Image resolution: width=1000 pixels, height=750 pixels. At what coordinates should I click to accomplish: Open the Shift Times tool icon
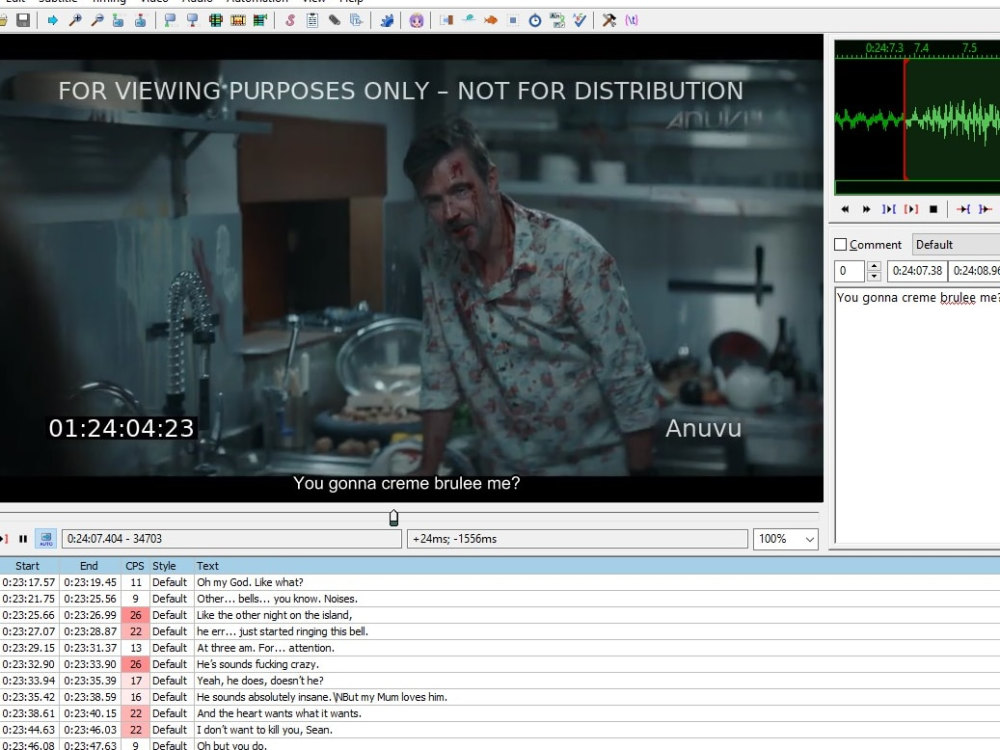tap(446, 20)
